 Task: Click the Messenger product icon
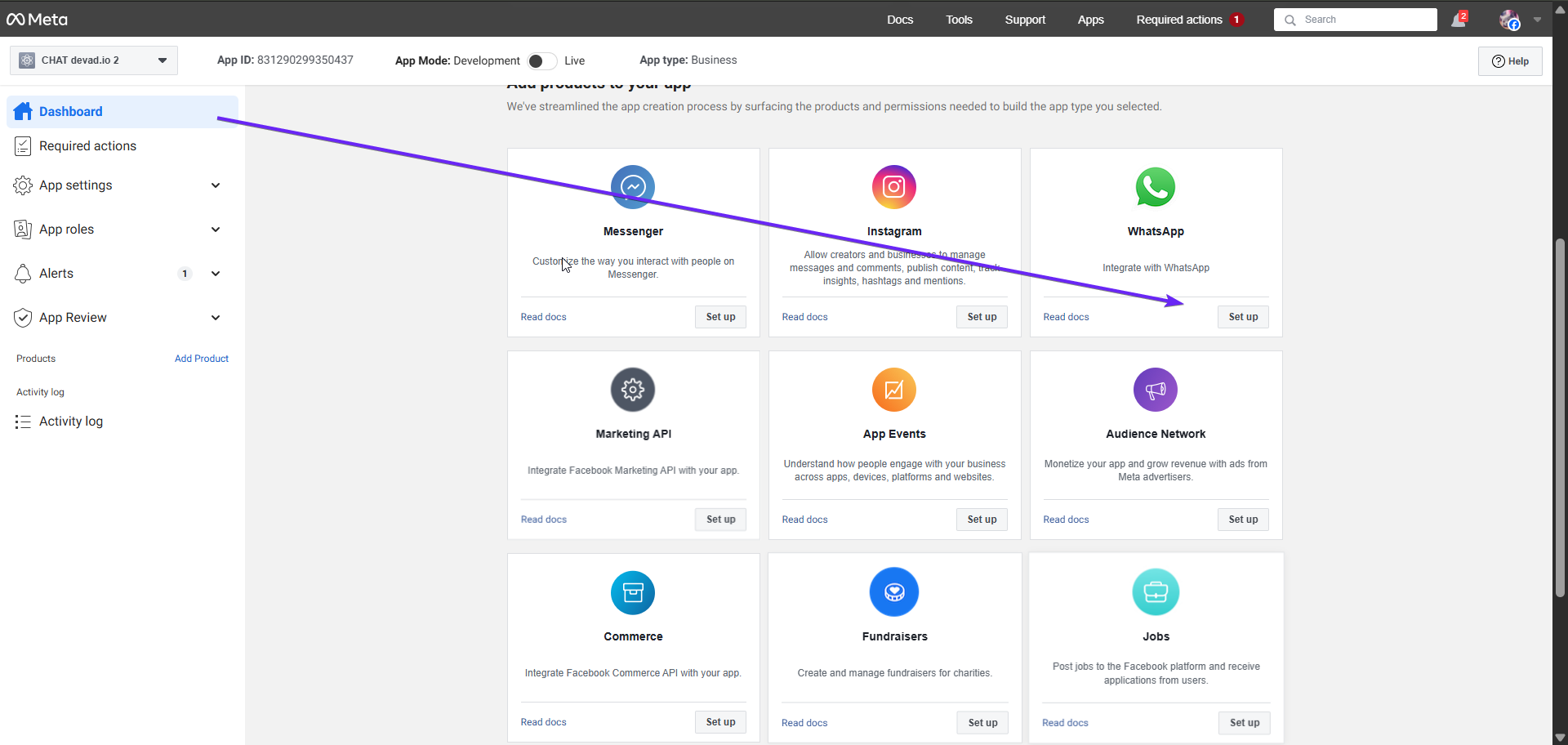click(x=633, y=187)
